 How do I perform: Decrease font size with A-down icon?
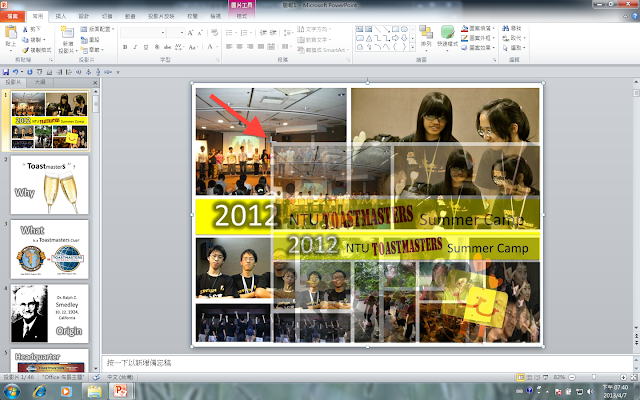click(200, 33)
